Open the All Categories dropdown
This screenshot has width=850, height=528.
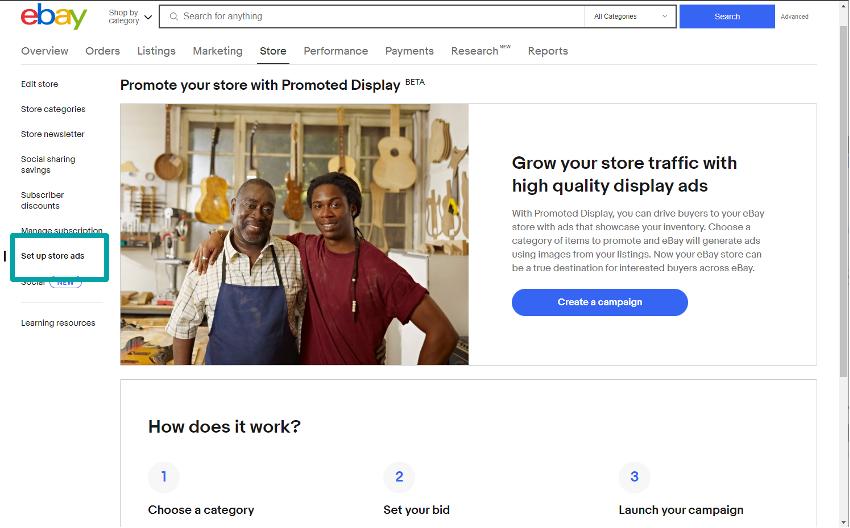pyautogui.click(x=630, y=16)
